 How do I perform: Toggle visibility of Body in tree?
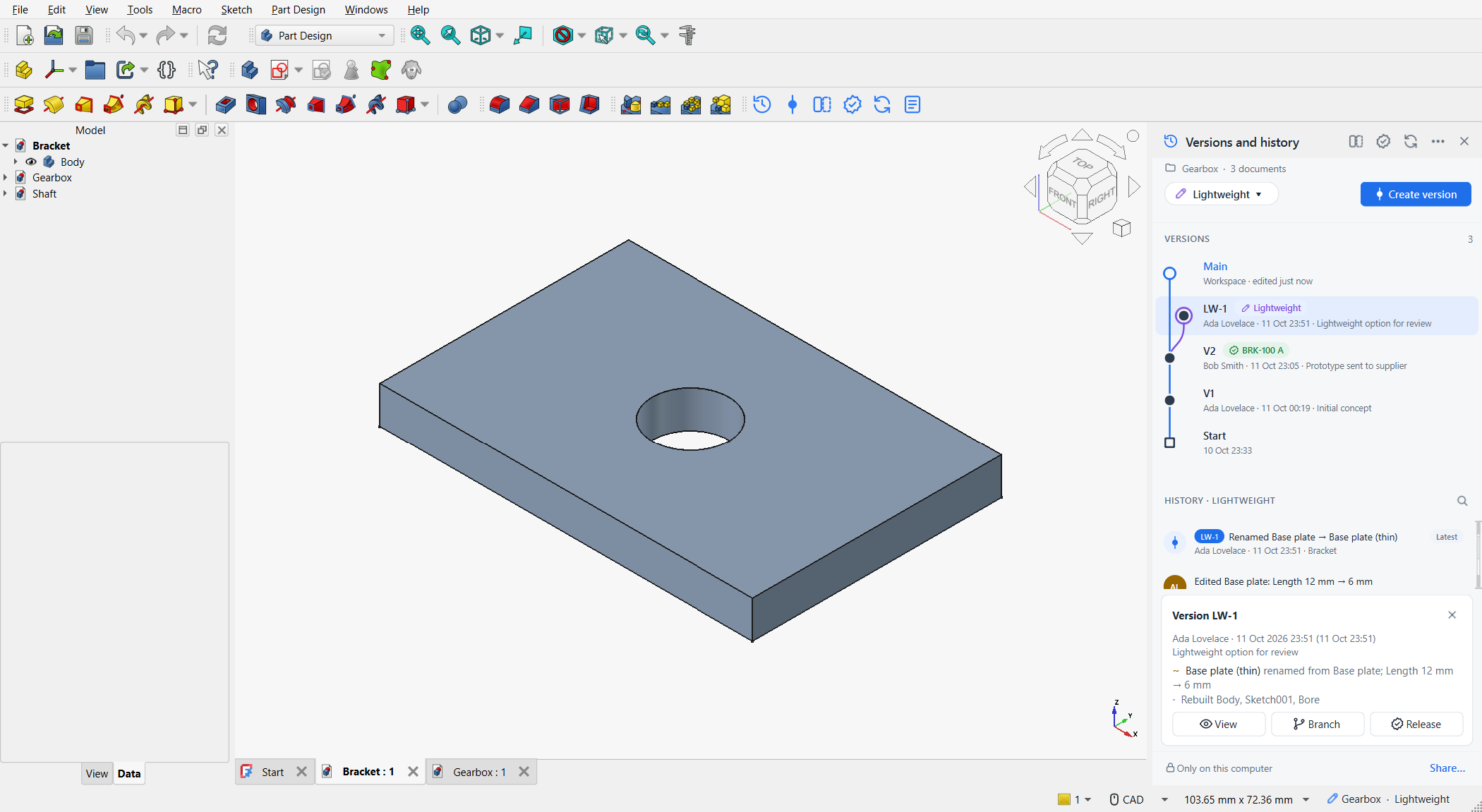(x=31, y=162)
